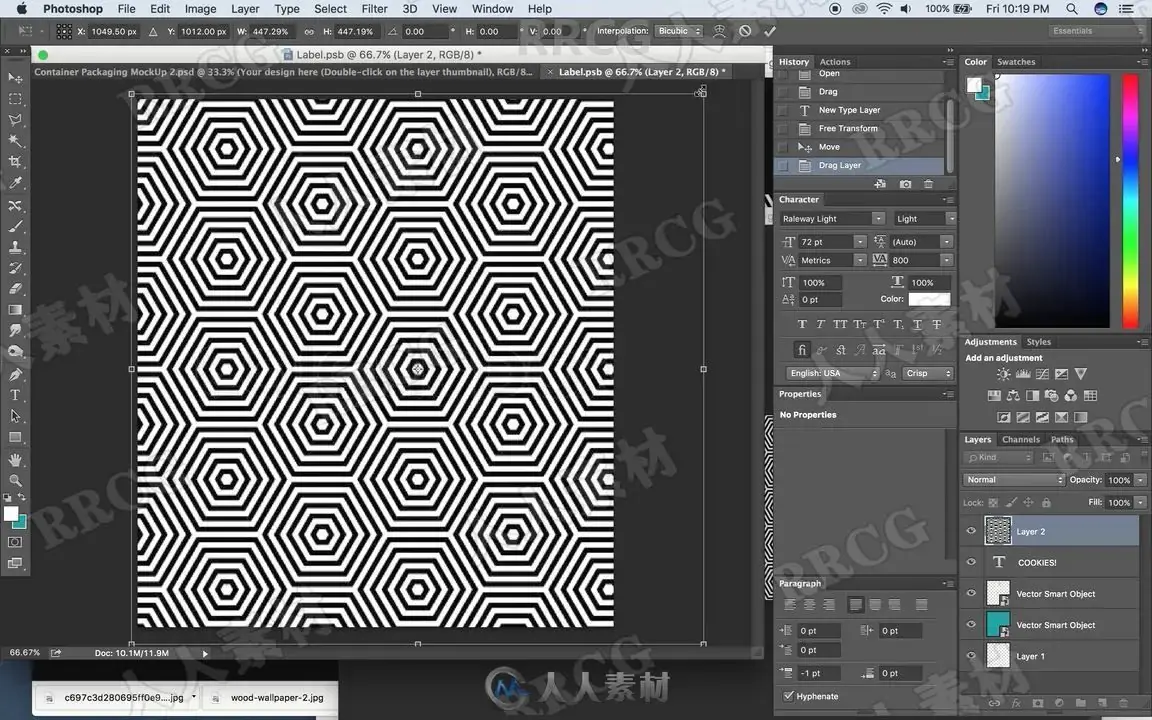
Task: Select the Clone Stamp tool
Action: 15,248
